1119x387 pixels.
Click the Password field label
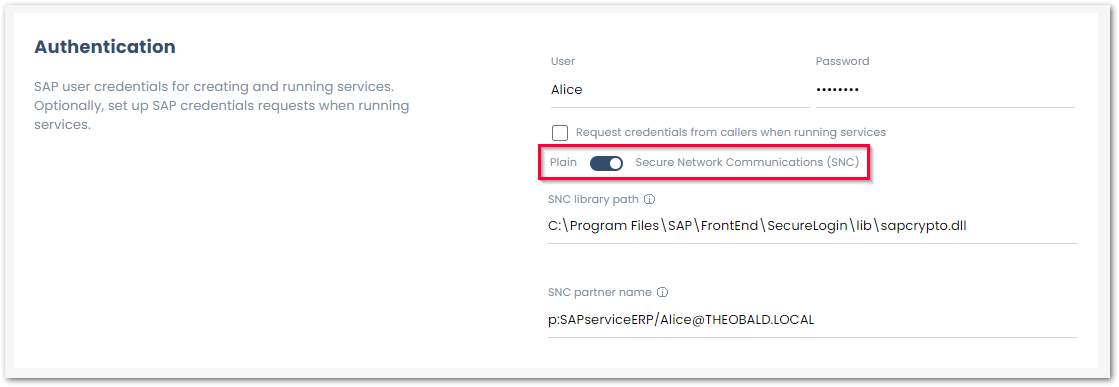tap(842, 61)
